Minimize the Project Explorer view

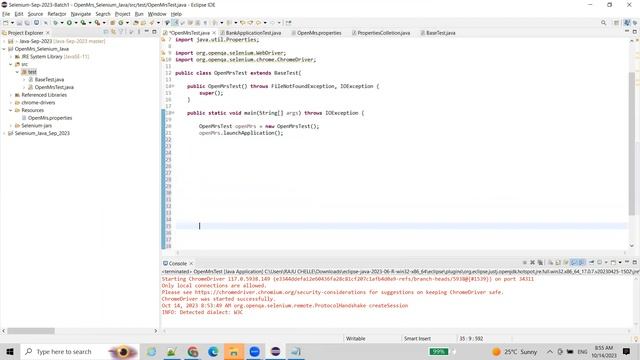[x=147, y=31]
